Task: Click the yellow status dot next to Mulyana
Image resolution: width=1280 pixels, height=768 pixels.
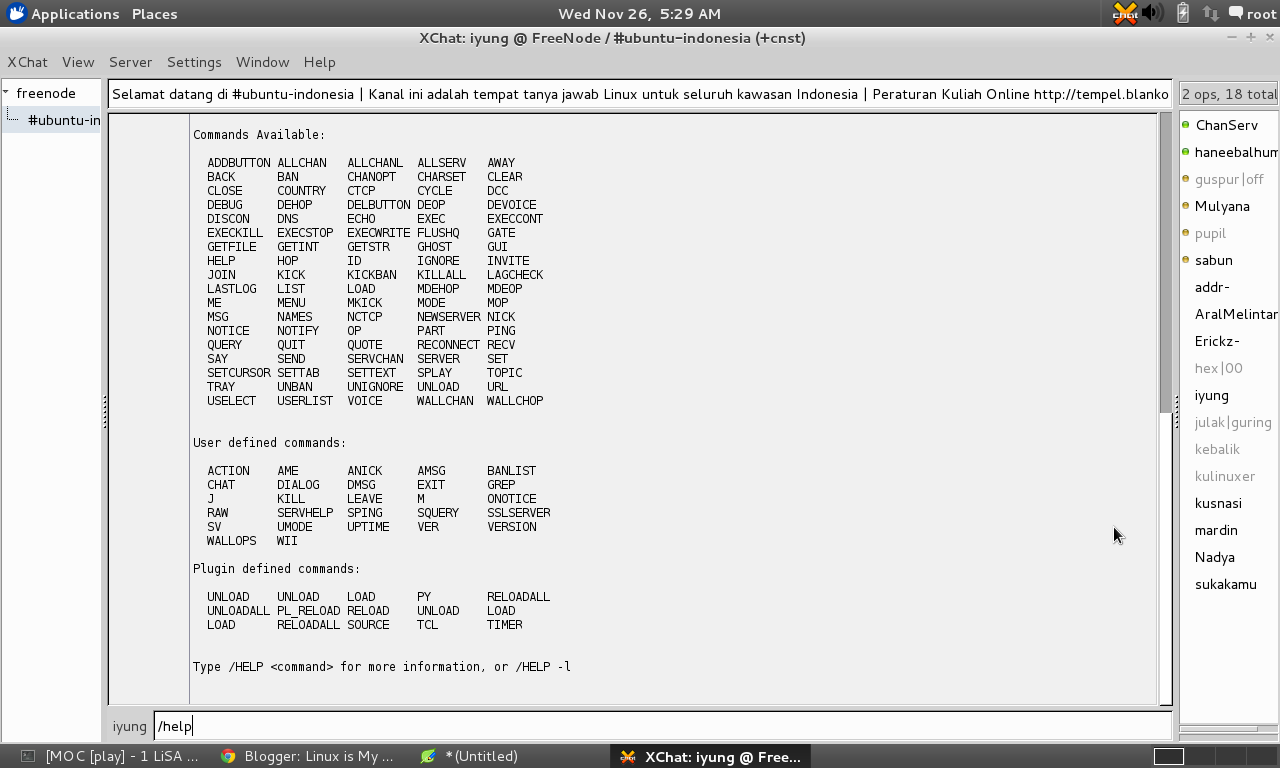Action: pyautogui.click(x=1188, y=206)
